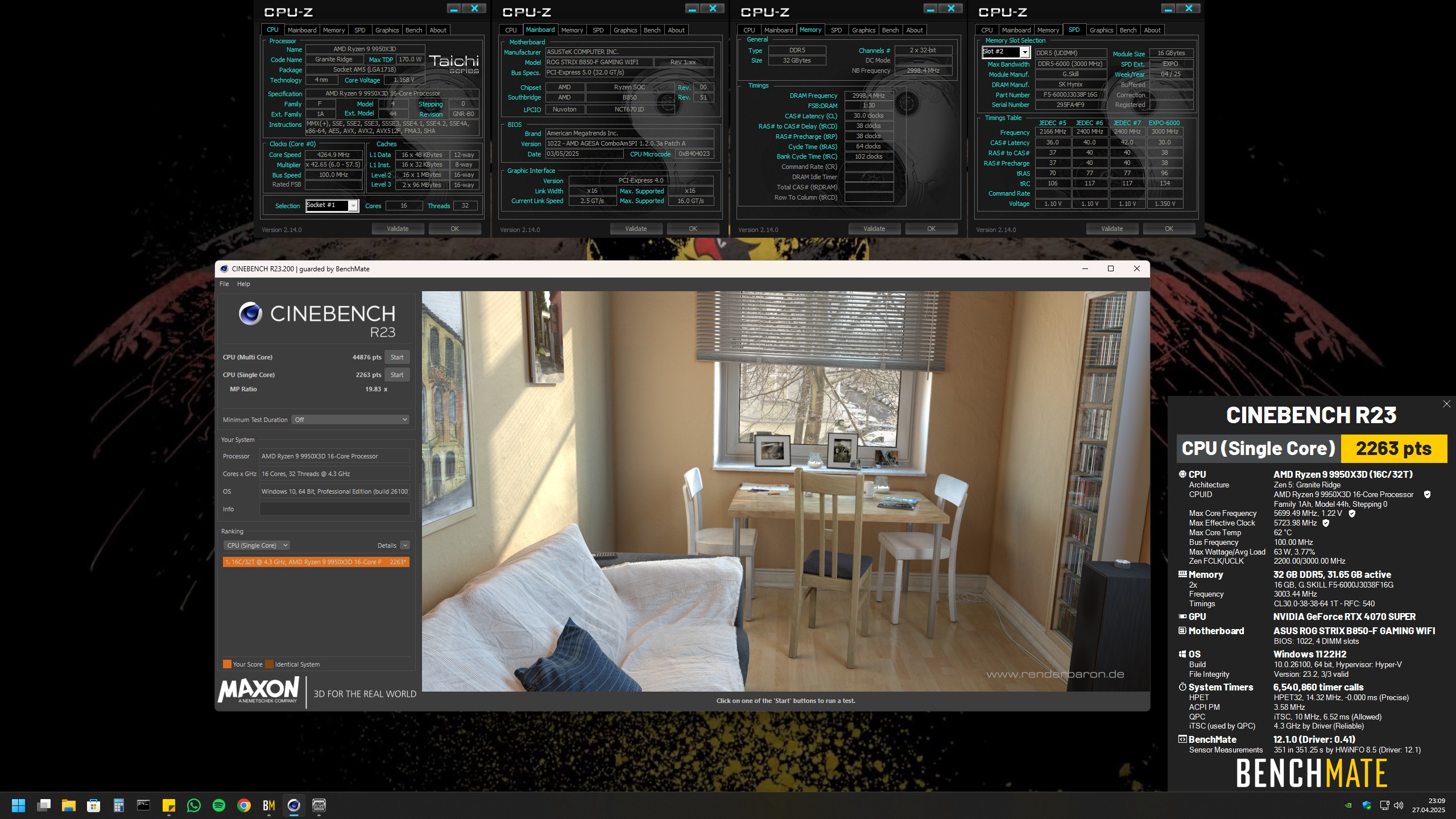Open the taskbar clock and date
Screen dimensions: 1456x819
click(x=1429, y=805)
